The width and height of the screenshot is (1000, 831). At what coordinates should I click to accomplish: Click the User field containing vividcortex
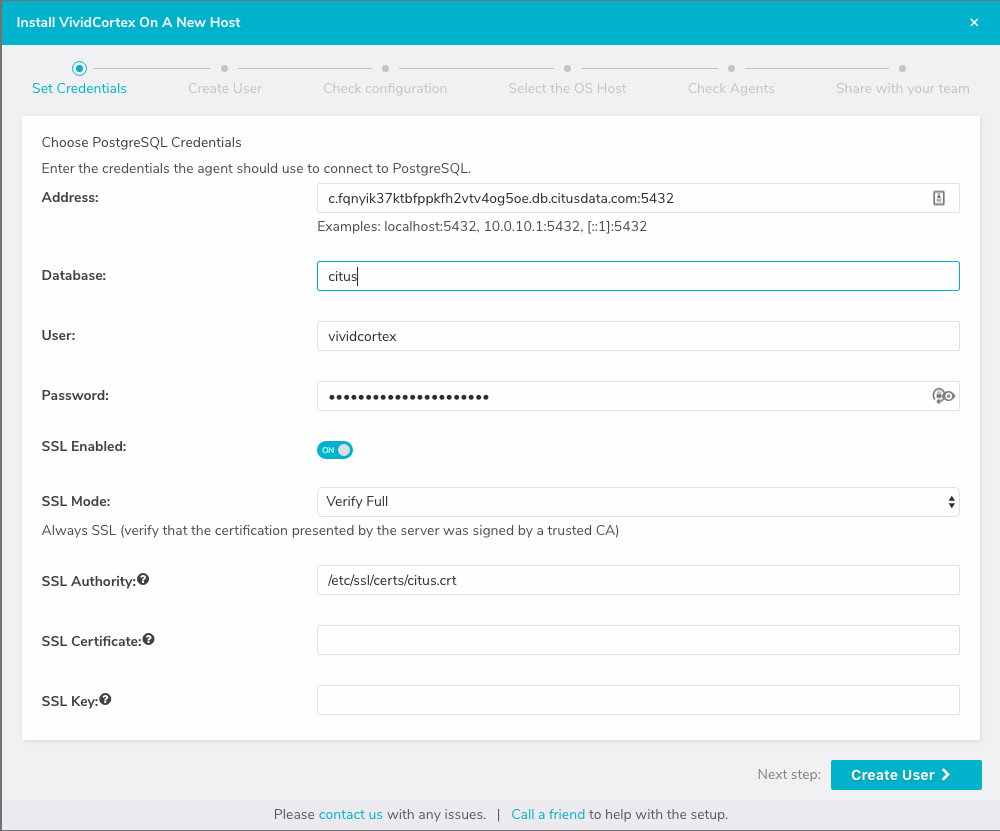pyautogui.click(x=638, y=336)
